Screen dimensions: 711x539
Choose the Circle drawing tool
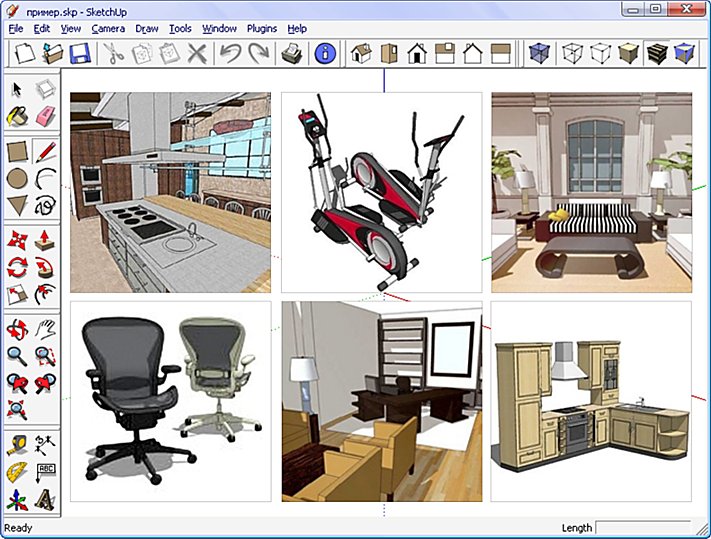tap(18, 179)
